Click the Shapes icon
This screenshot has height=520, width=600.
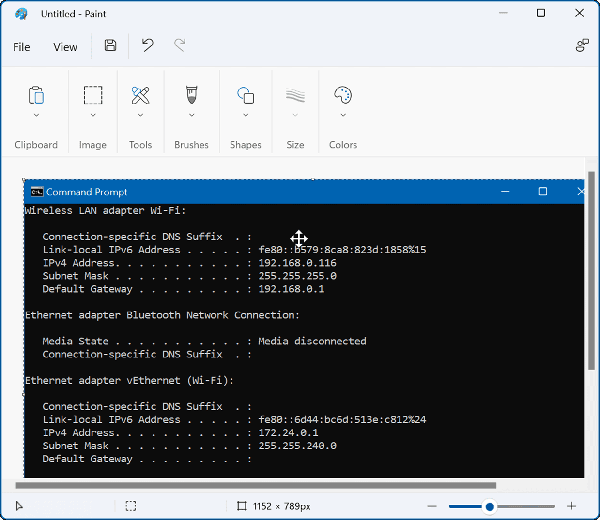click(246, 95)
